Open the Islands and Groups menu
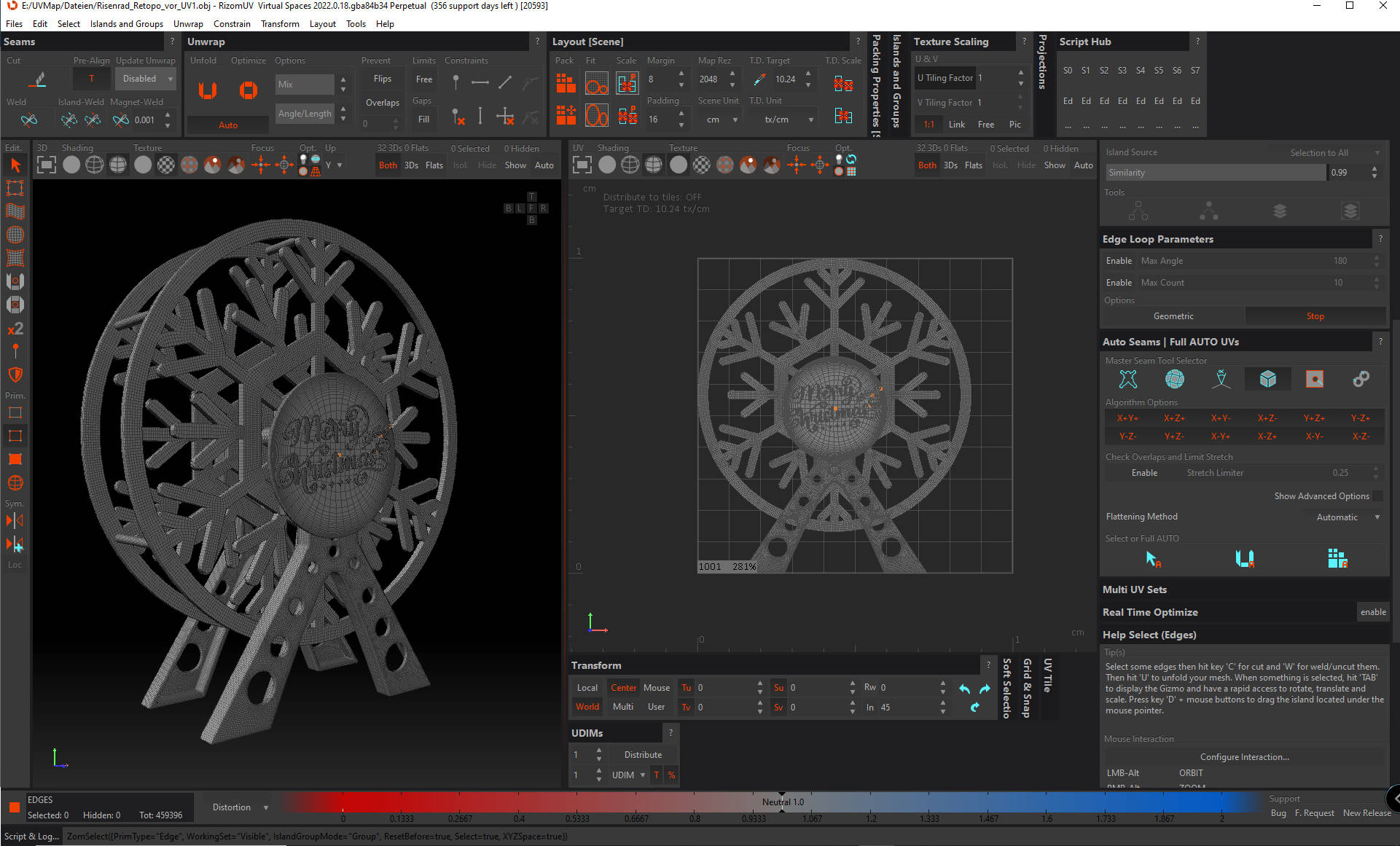Image resolution: width=1400 pixels, height=846 pixels. tap(126, 23)
